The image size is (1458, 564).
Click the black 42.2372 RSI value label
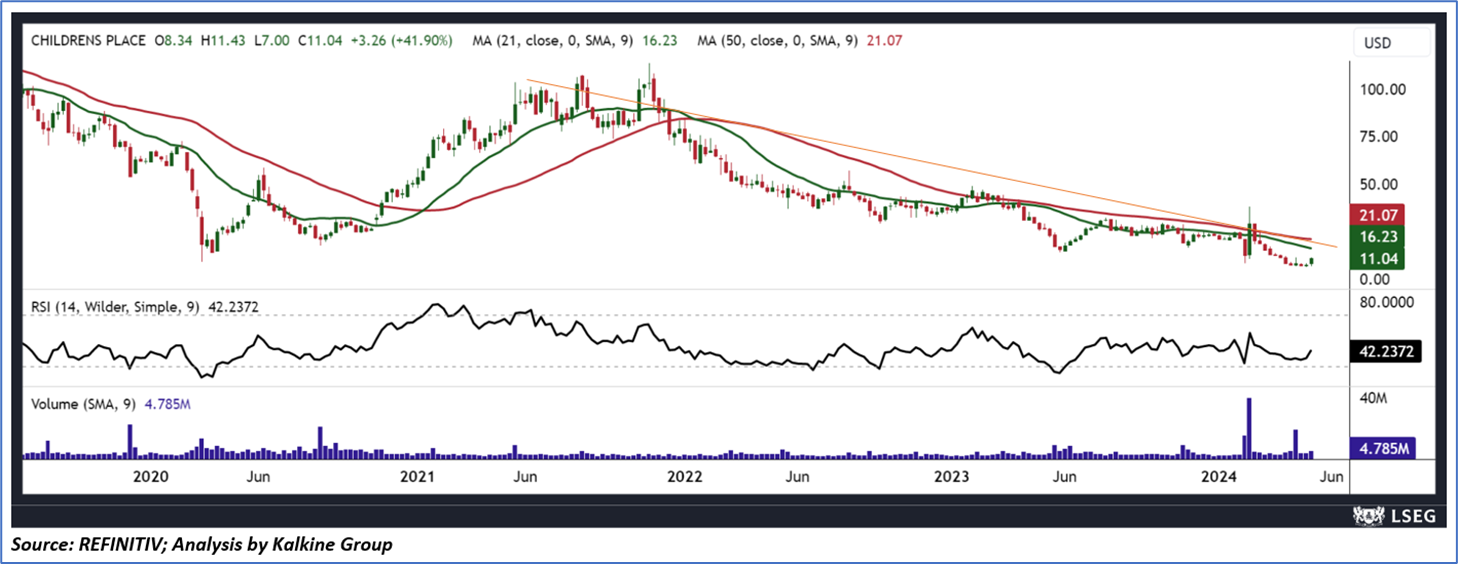pyautogui.click(x=1385, y=353)
